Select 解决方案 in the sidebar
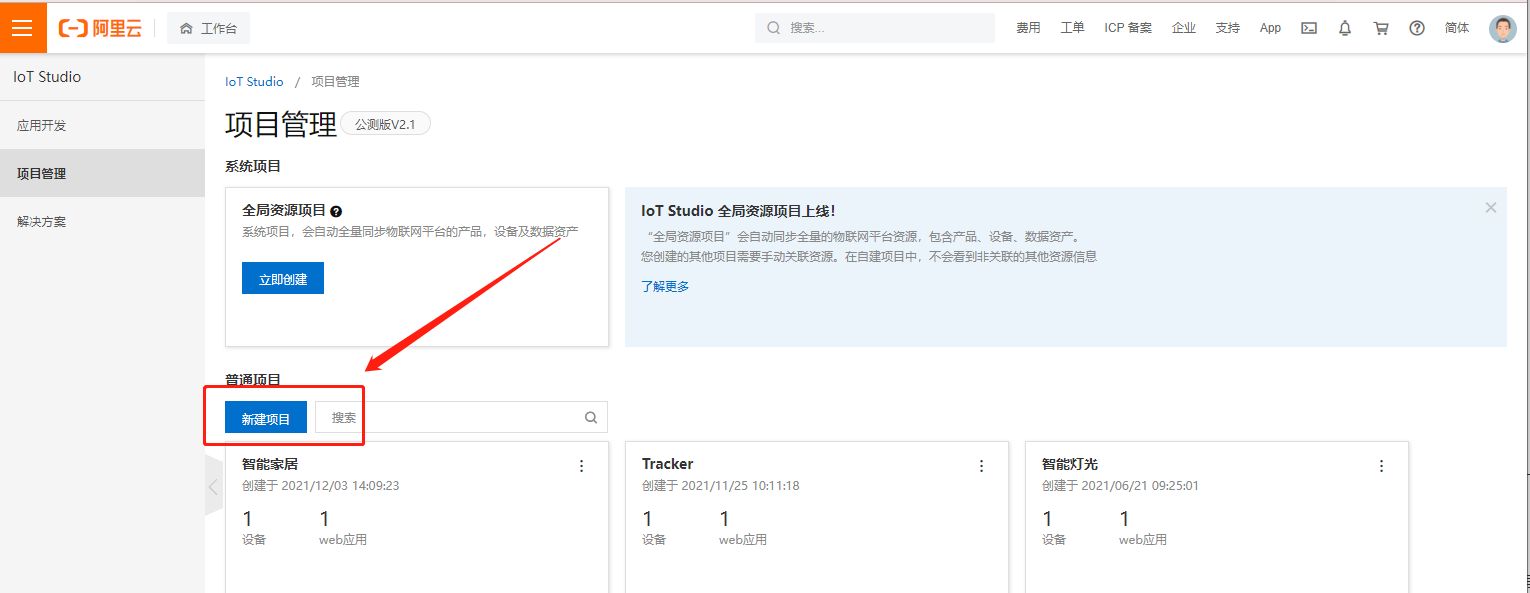Screen dimensions: 1530x593 pos(102,221)
